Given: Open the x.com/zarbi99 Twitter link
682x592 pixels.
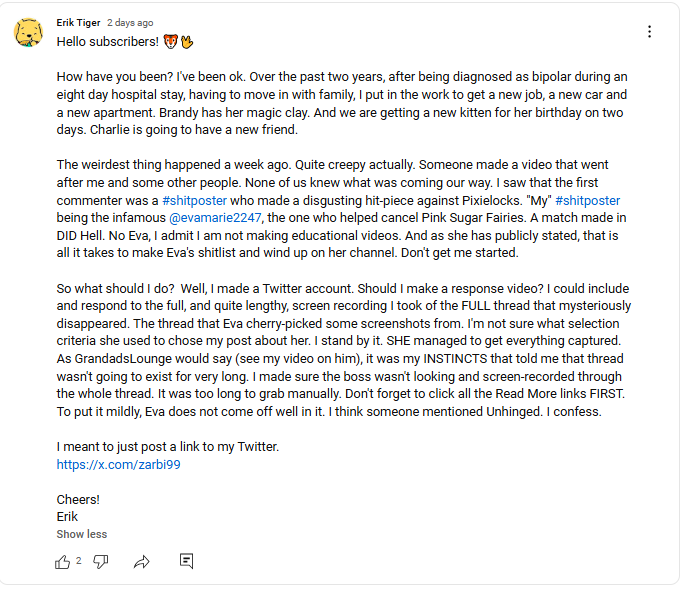Looking at the screenshot, I should click(119, 464).
